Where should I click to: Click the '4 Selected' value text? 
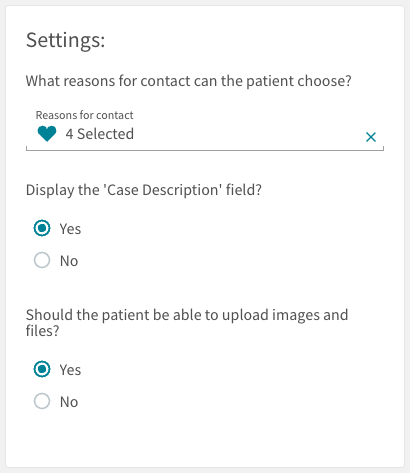point(100,134)
